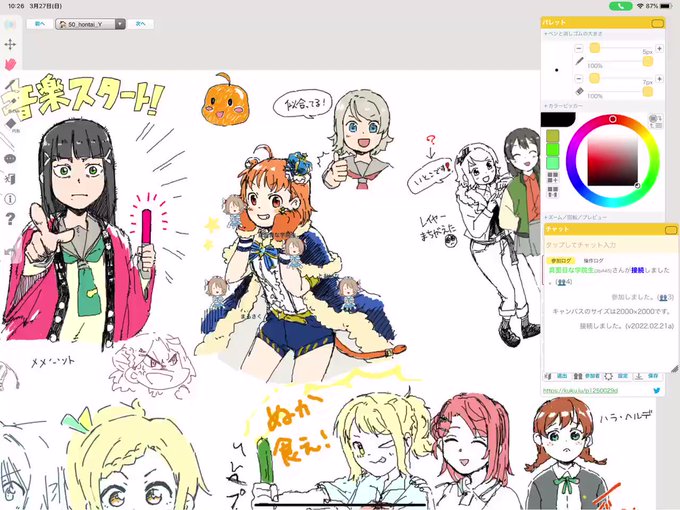Viewport: 680px width, 510px height.
Task: Decrease pen size with minus button
Action: pyautogui.click(x=579, y=48)
